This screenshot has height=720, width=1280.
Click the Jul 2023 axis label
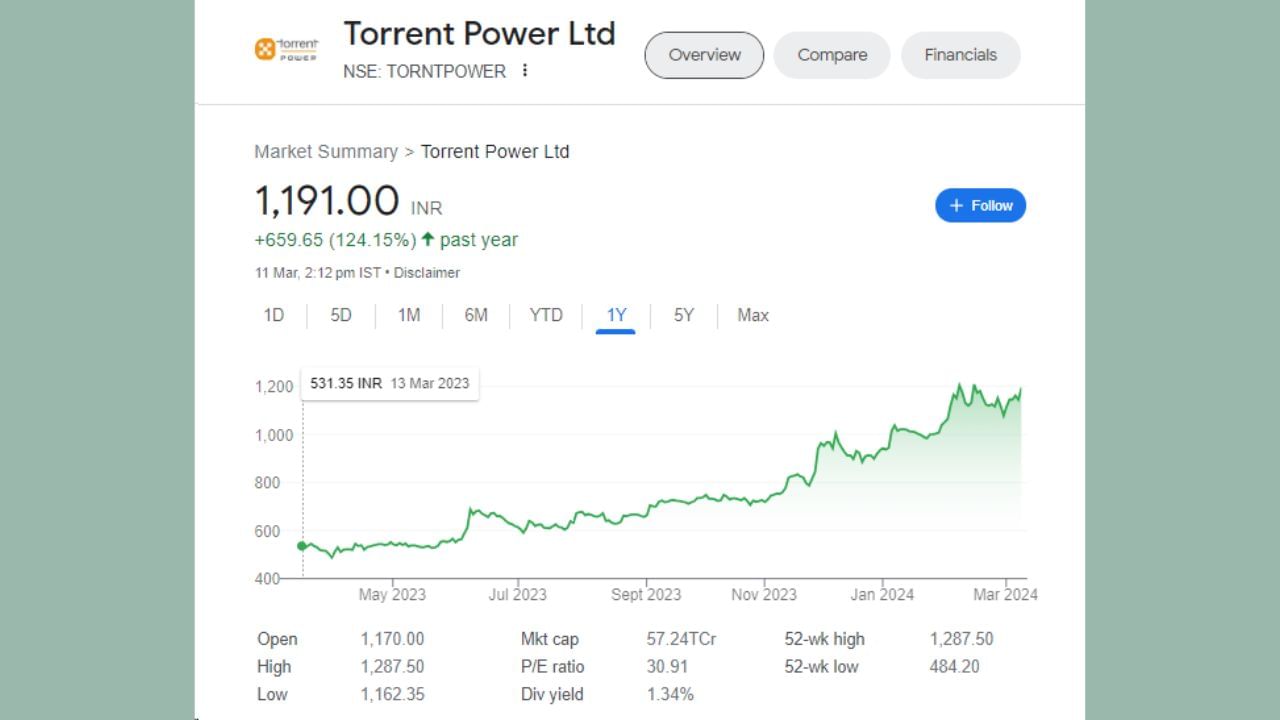(x=517, y=594)
